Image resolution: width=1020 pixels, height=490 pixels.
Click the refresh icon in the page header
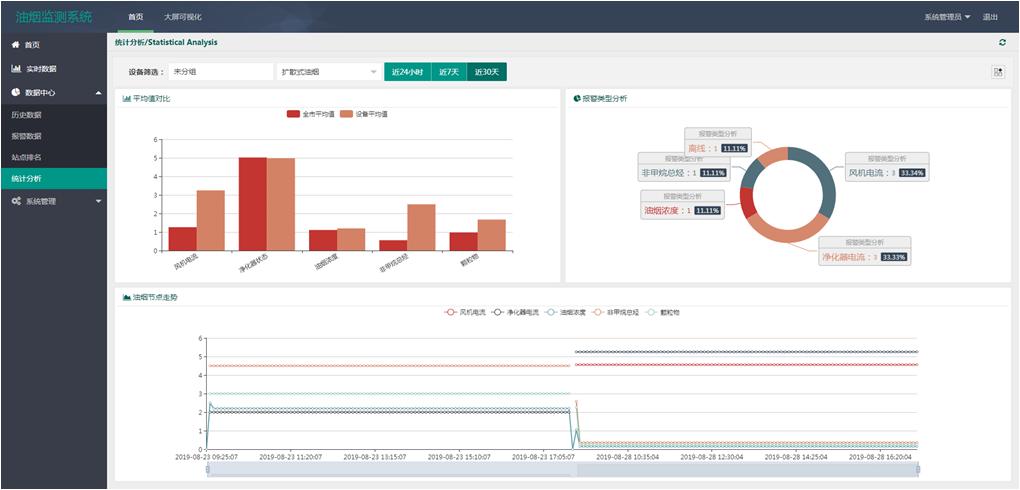coord(1002,42)
